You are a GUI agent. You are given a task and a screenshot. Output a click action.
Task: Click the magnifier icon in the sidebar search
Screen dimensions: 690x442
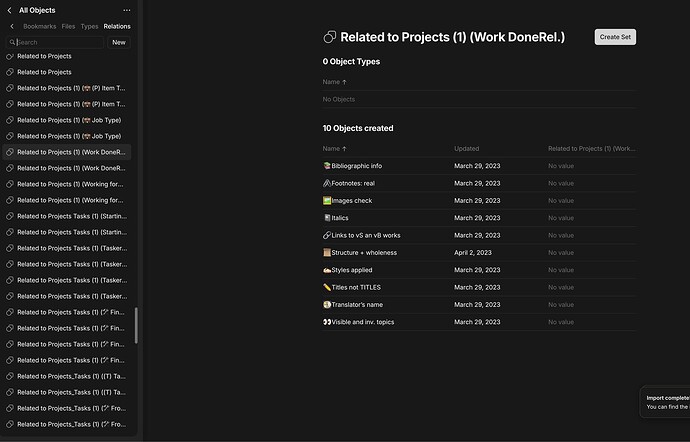[12, 42]
